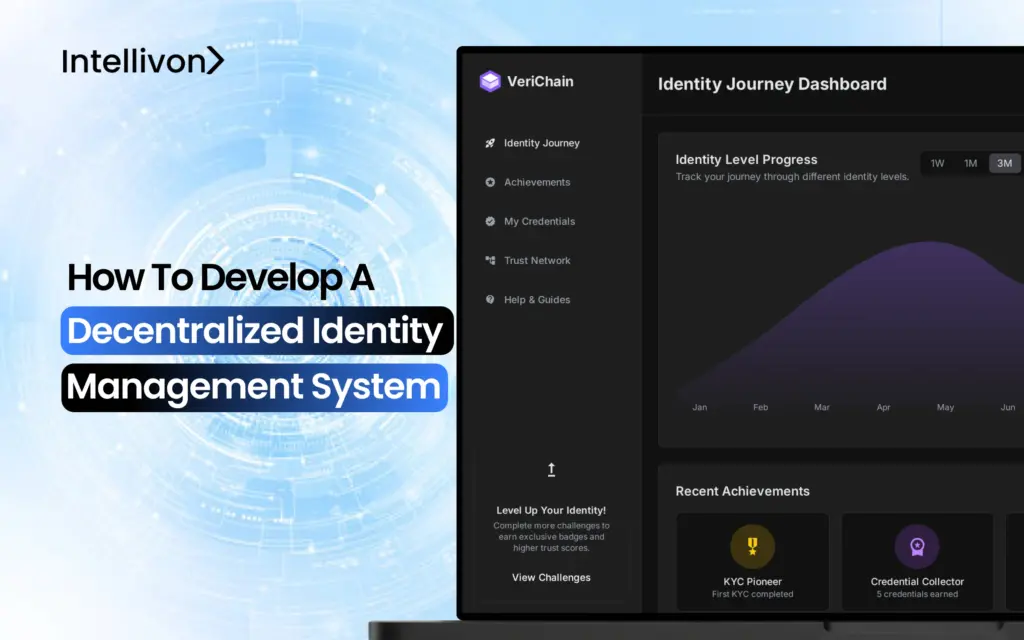The width and height of the screenshot is (1024, 640).
Task: Click the KYC Pioneer gold medal icon
Action: (x=752, y=547)
